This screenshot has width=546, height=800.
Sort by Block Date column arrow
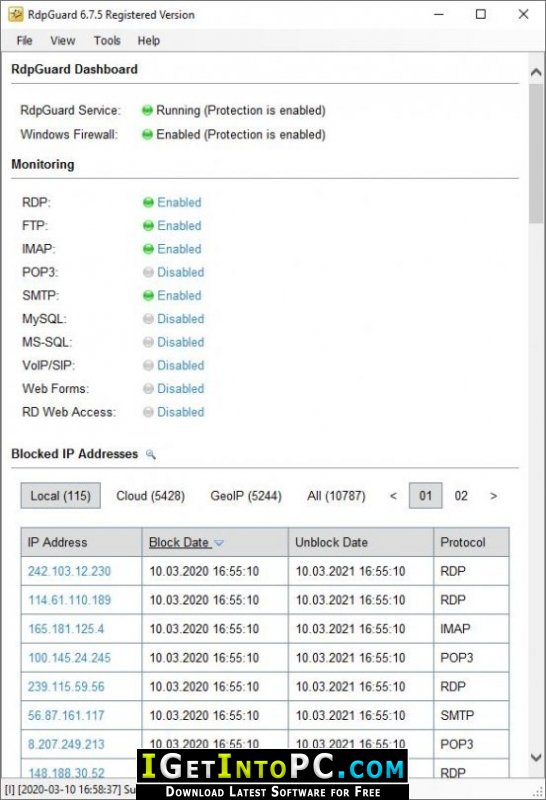coord(219,543)
